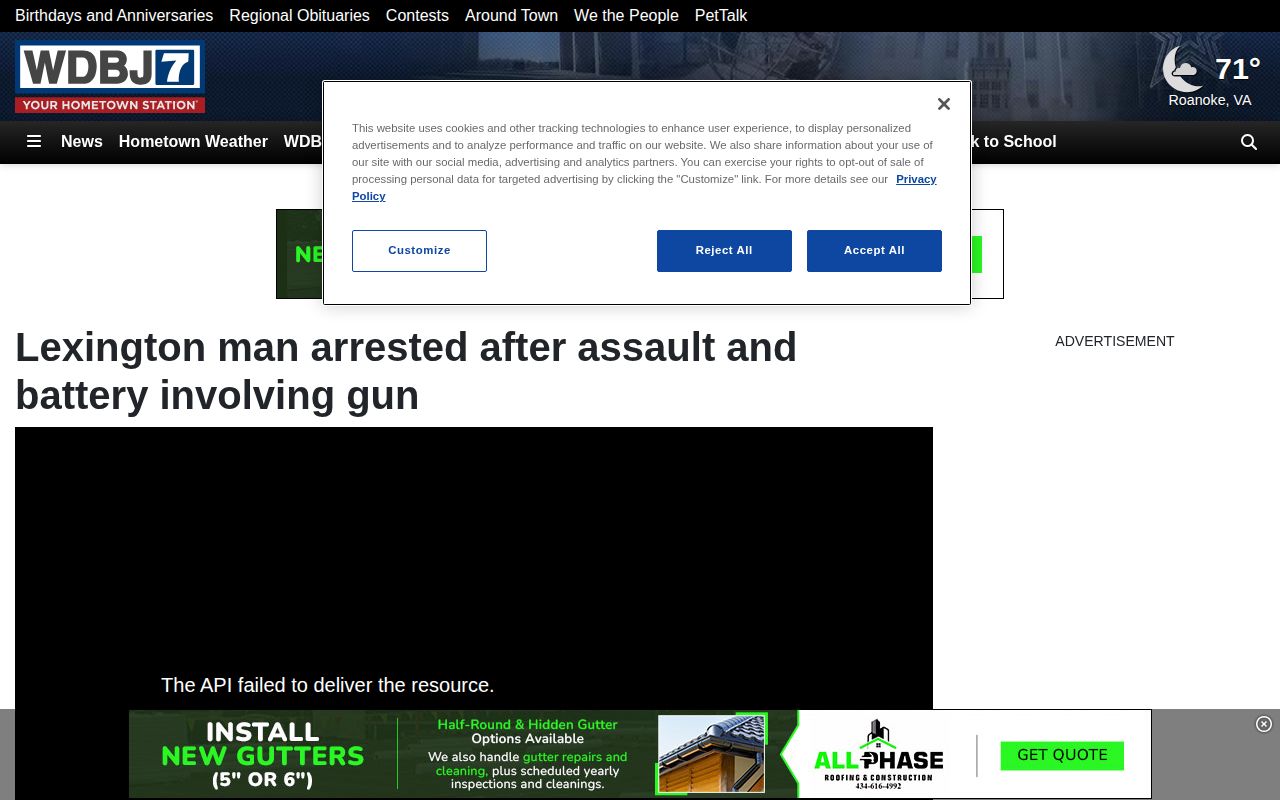Image resolution: width=1280 pixels, height=800 pixels.
Task: Open the Roanoke weather widget
Action: click(x=1210, y=77)
